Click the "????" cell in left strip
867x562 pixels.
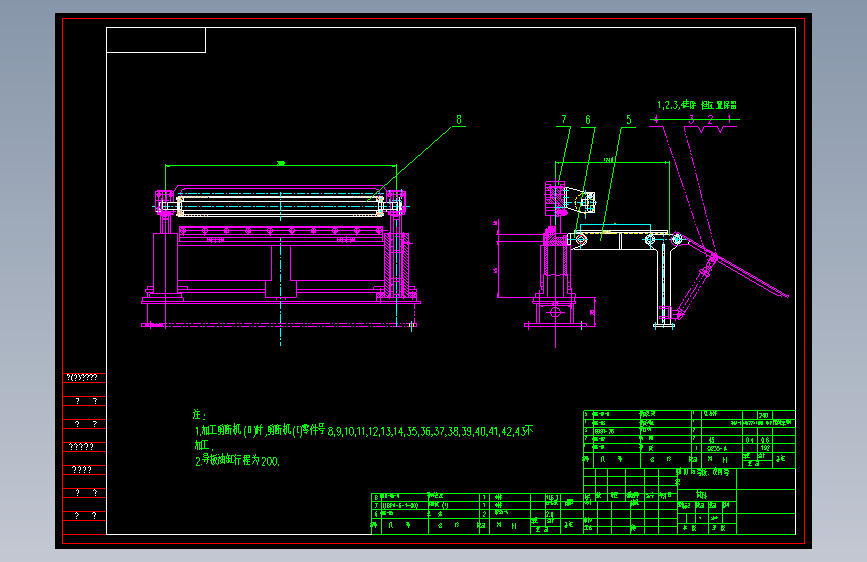(x=82, y=470)
